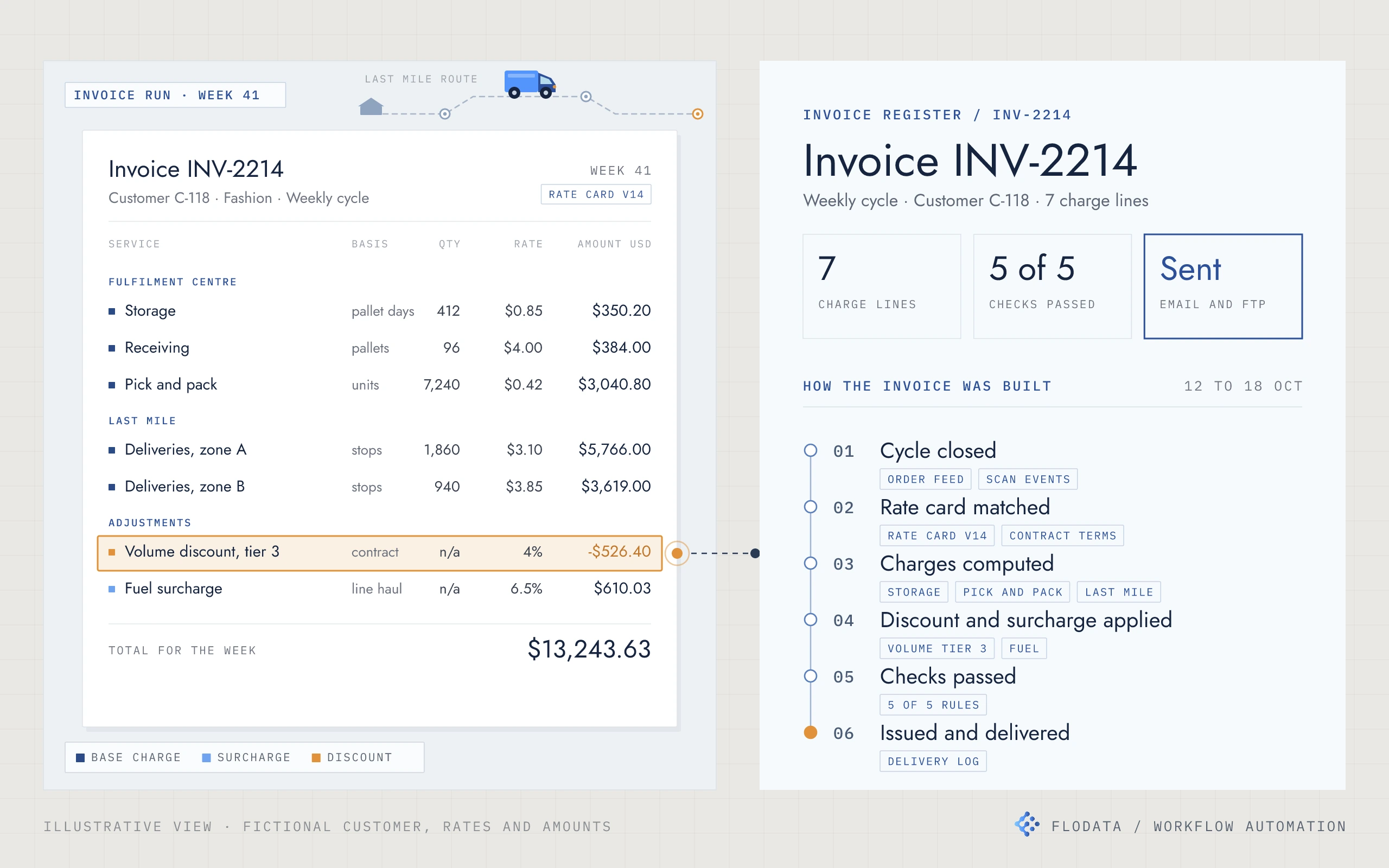Select the Charges computed step marker
Image resolution: width=1389 pixels, height=868 pixels.
pyautogui.click(x=811, y=563)
